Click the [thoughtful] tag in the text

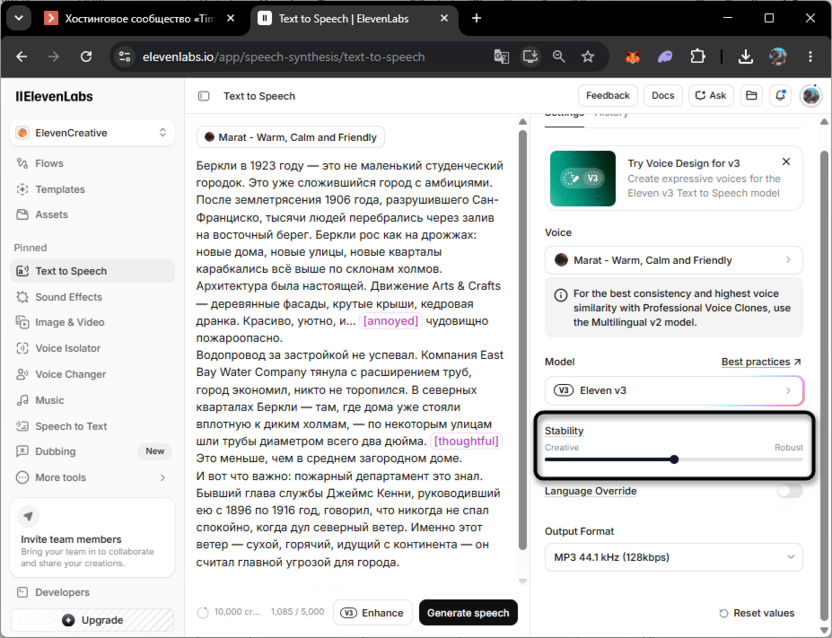(x=466, y=441)
